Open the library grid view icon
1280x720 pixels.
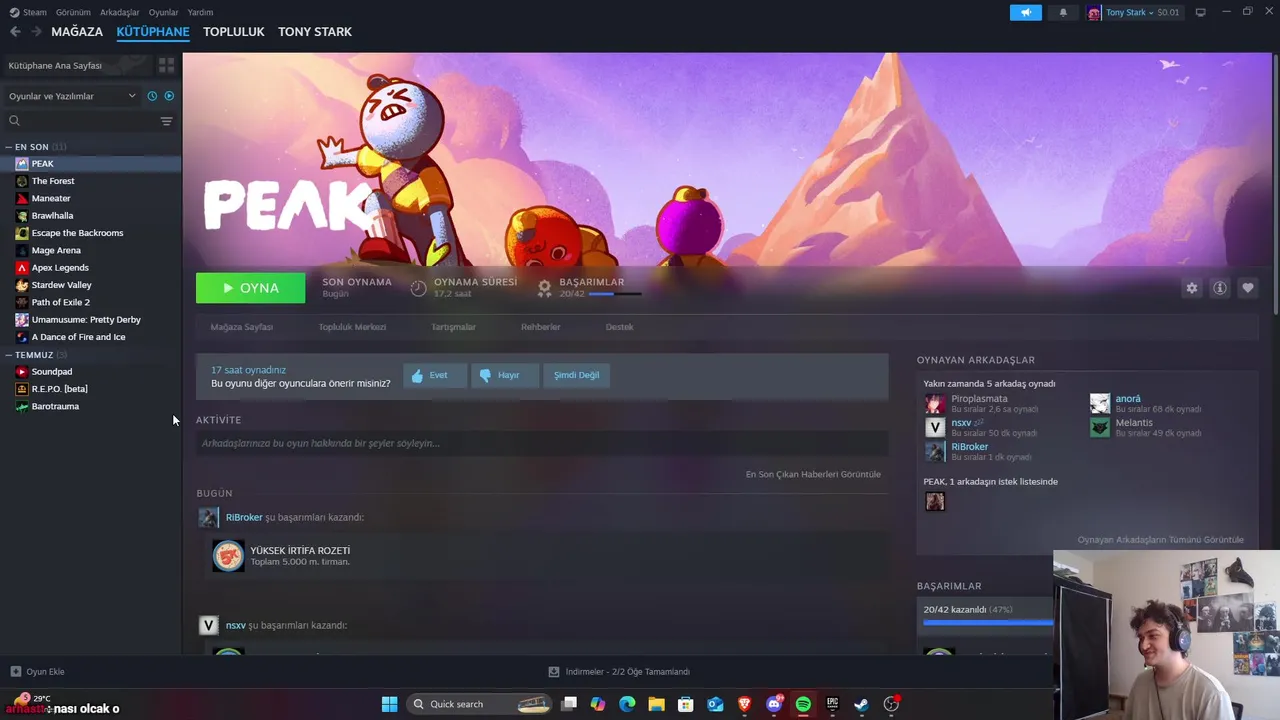[166, 65]
